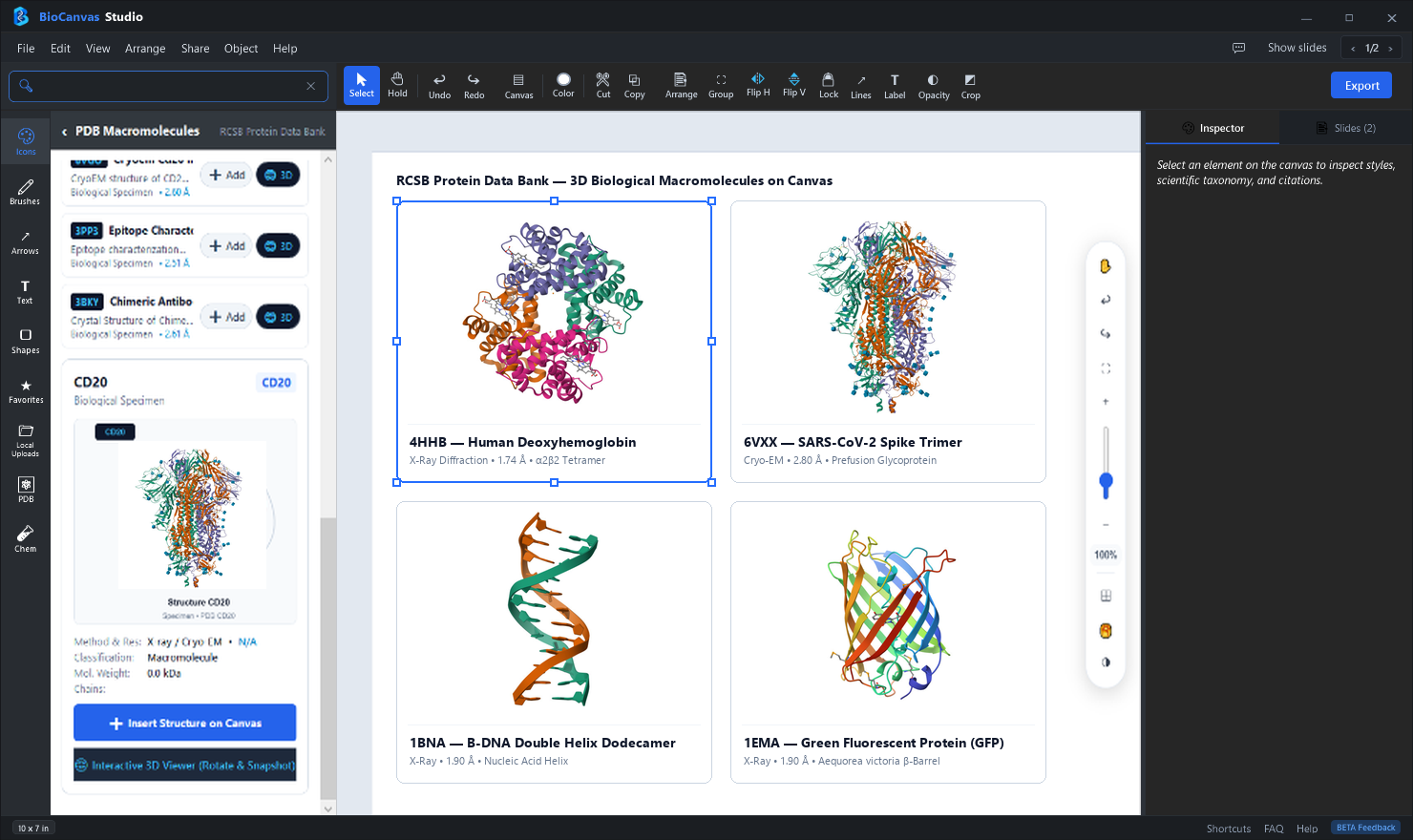Open the Local Uploads panel

26,441
